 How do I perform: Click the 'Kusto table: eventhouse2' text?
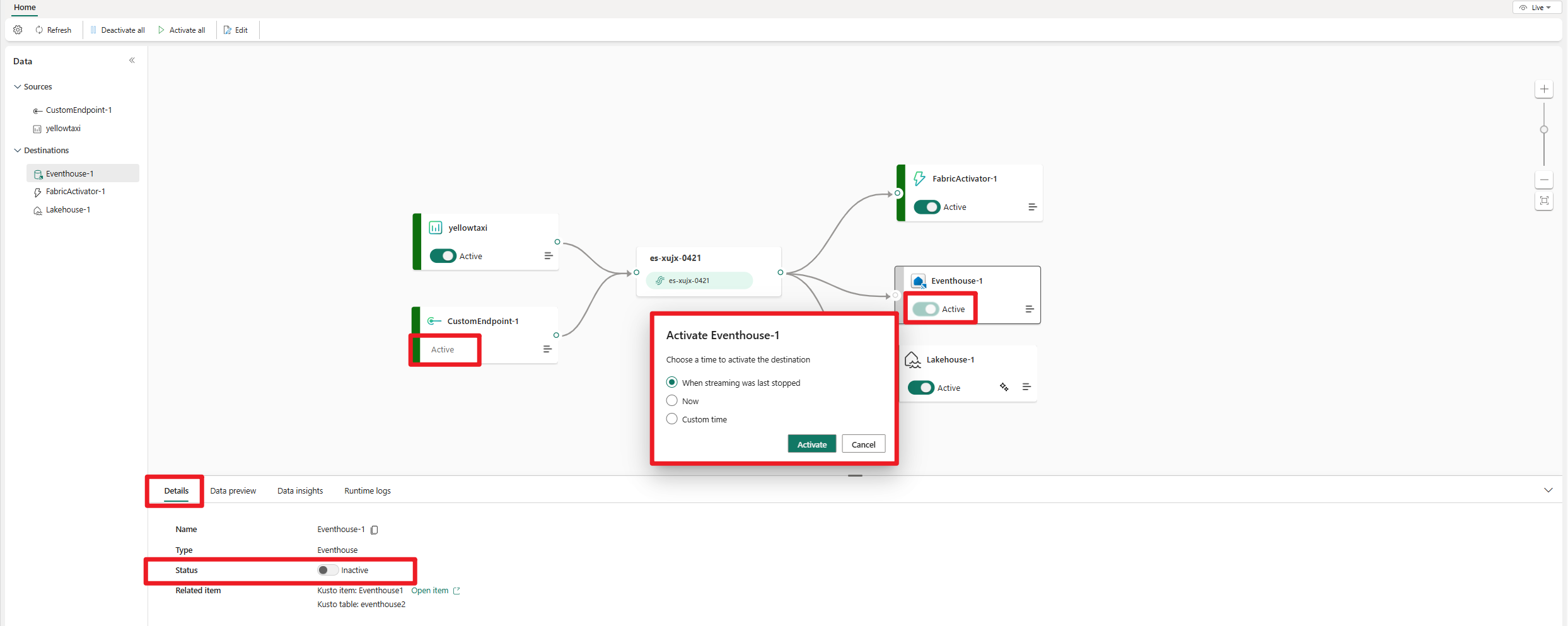(x=361, y=605)
